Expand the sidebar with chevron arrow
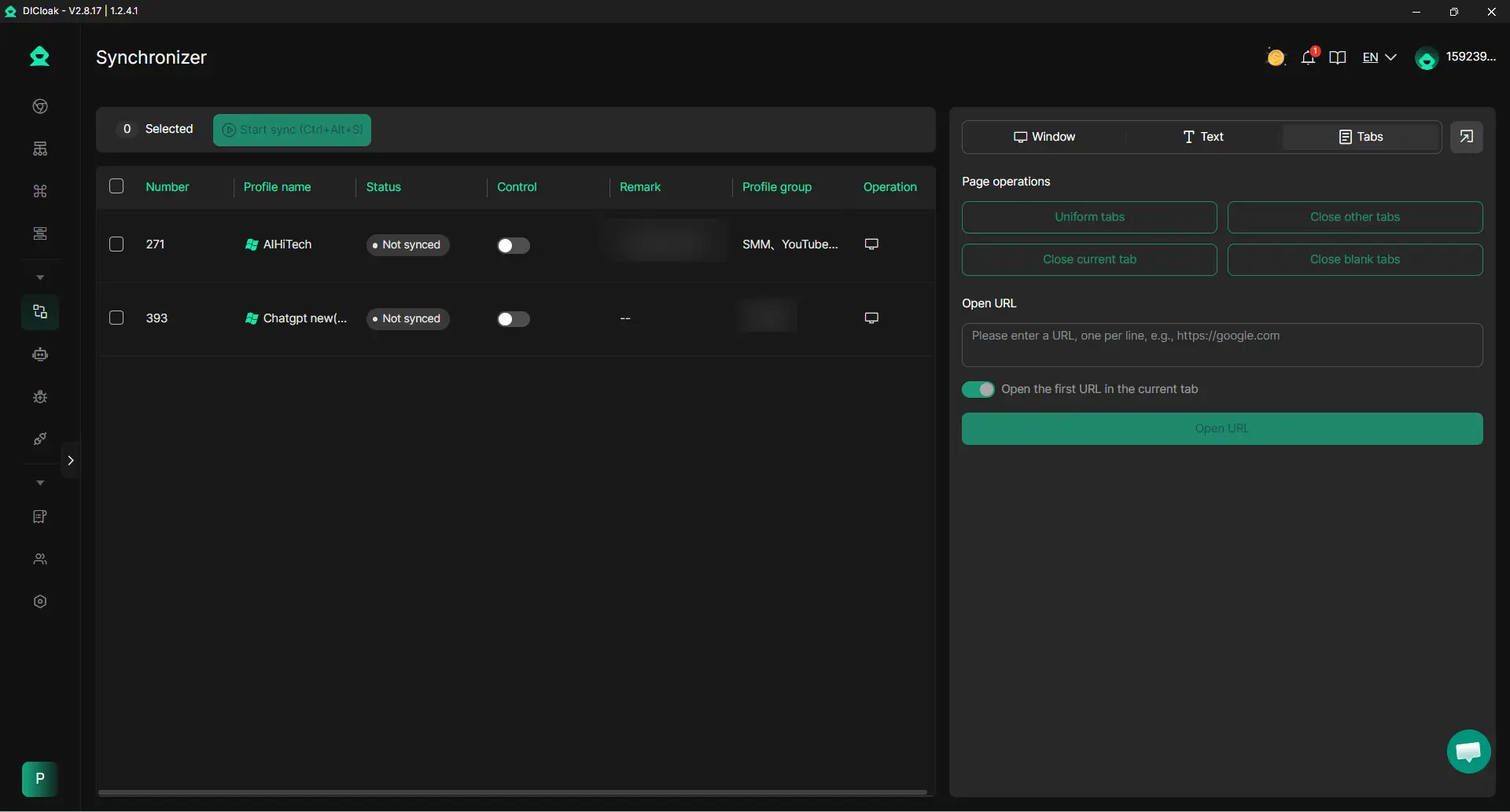Image resolution: width=1510 pixels, height=812 pixels. [71, 461]
